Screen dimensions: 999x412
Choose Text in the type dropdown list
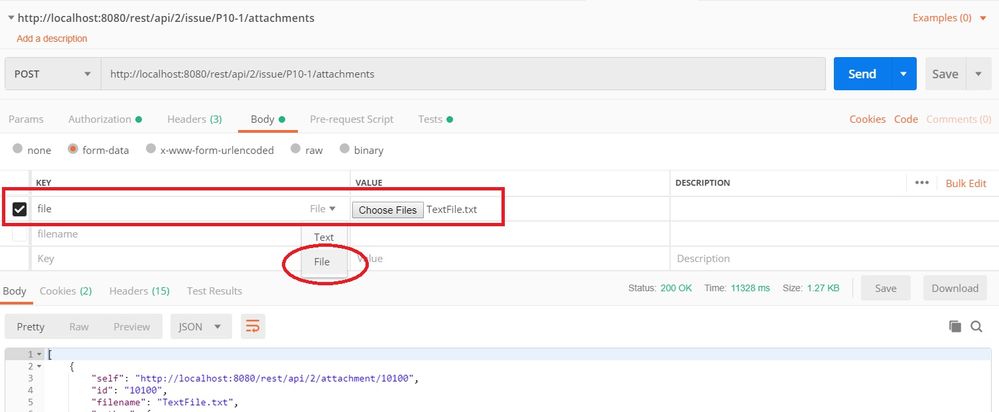click(324, 237)
